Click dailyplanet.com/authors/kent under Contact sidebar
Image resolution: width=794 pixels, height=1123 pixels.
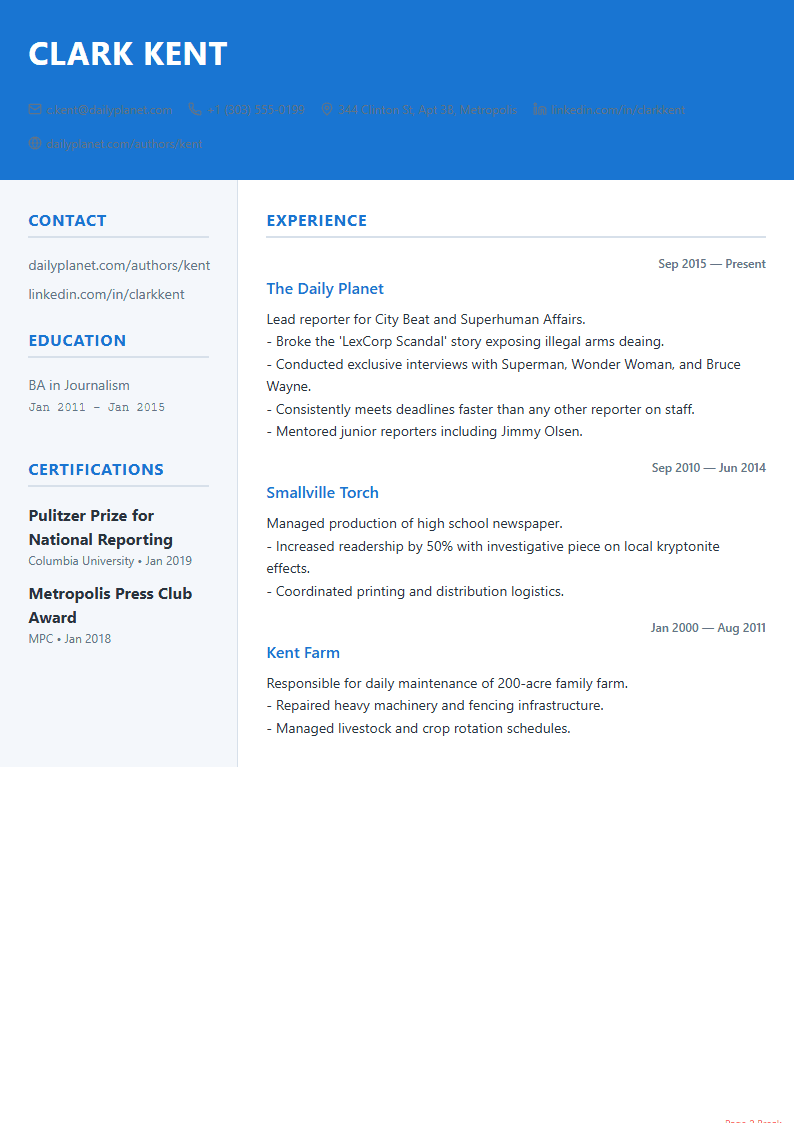119,265
